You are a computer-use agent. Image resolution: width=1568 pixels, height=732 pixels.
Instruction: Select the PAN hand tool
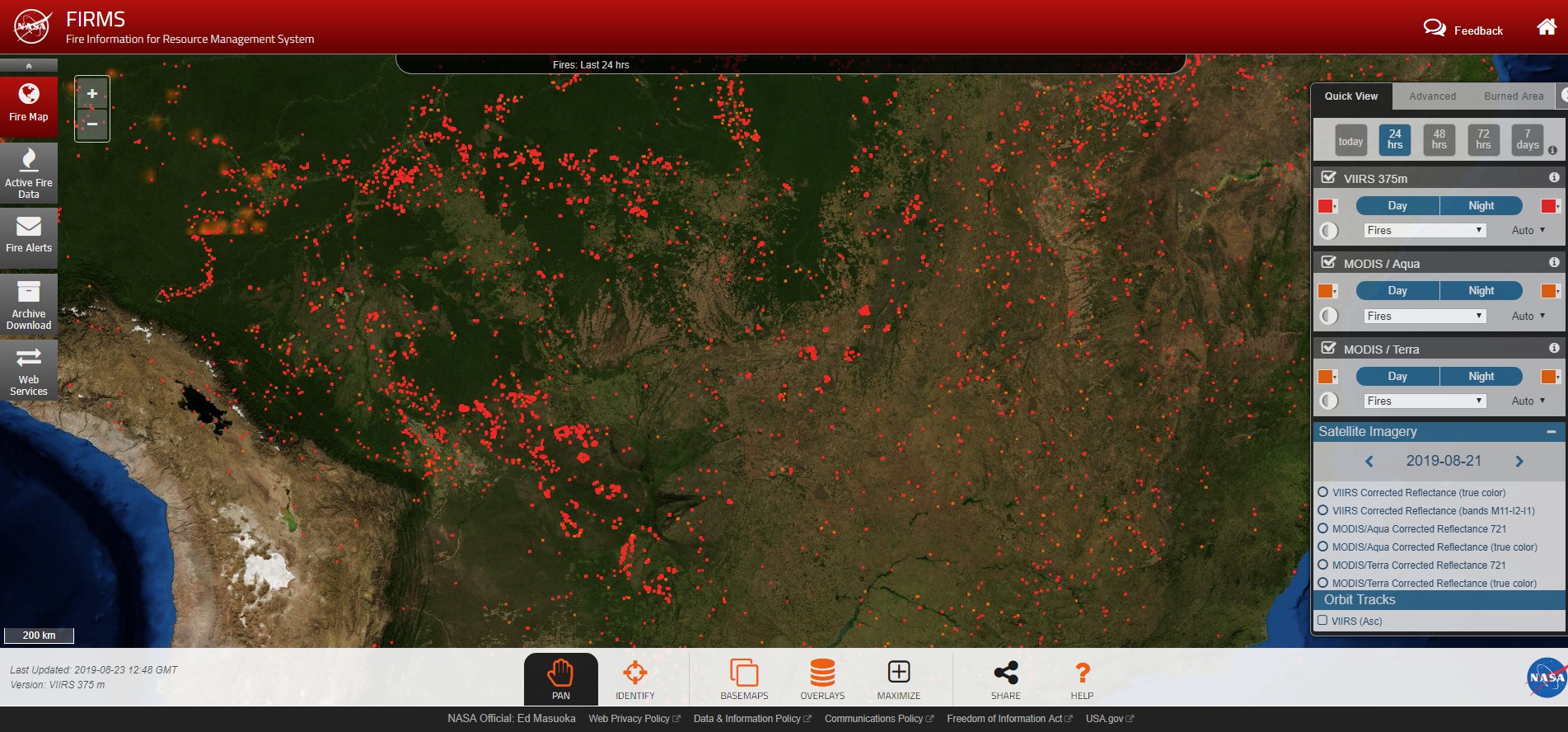561,679
